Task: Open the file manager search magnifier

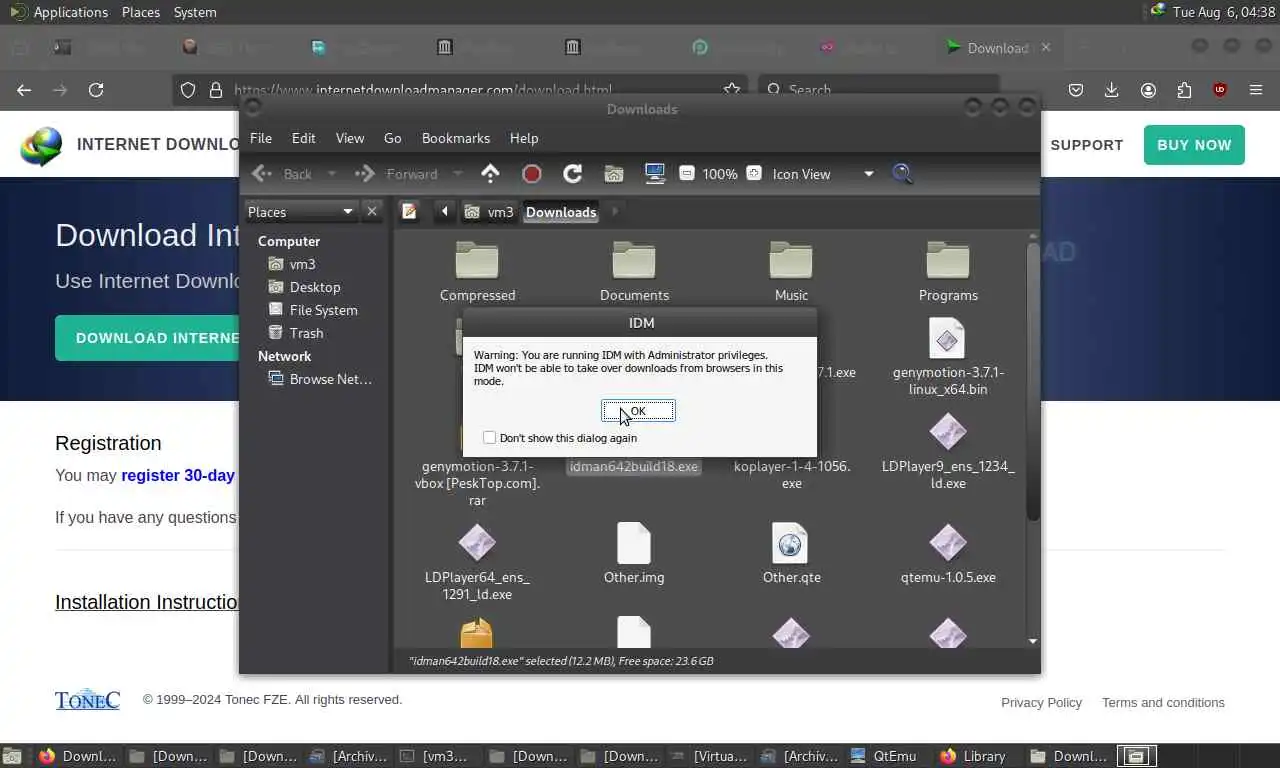Action: pos(903,174)
